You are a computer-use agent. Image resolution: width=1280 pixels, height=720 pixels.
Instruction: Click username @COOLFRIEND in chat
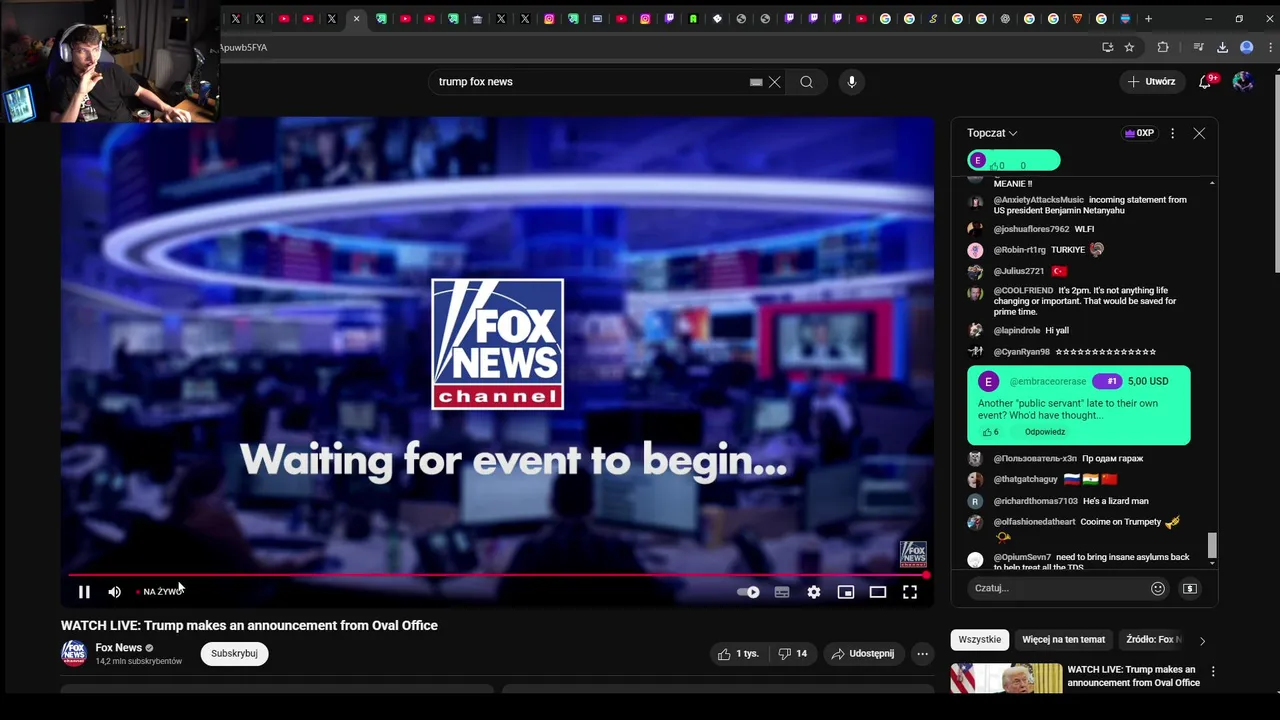[1023, 291]
